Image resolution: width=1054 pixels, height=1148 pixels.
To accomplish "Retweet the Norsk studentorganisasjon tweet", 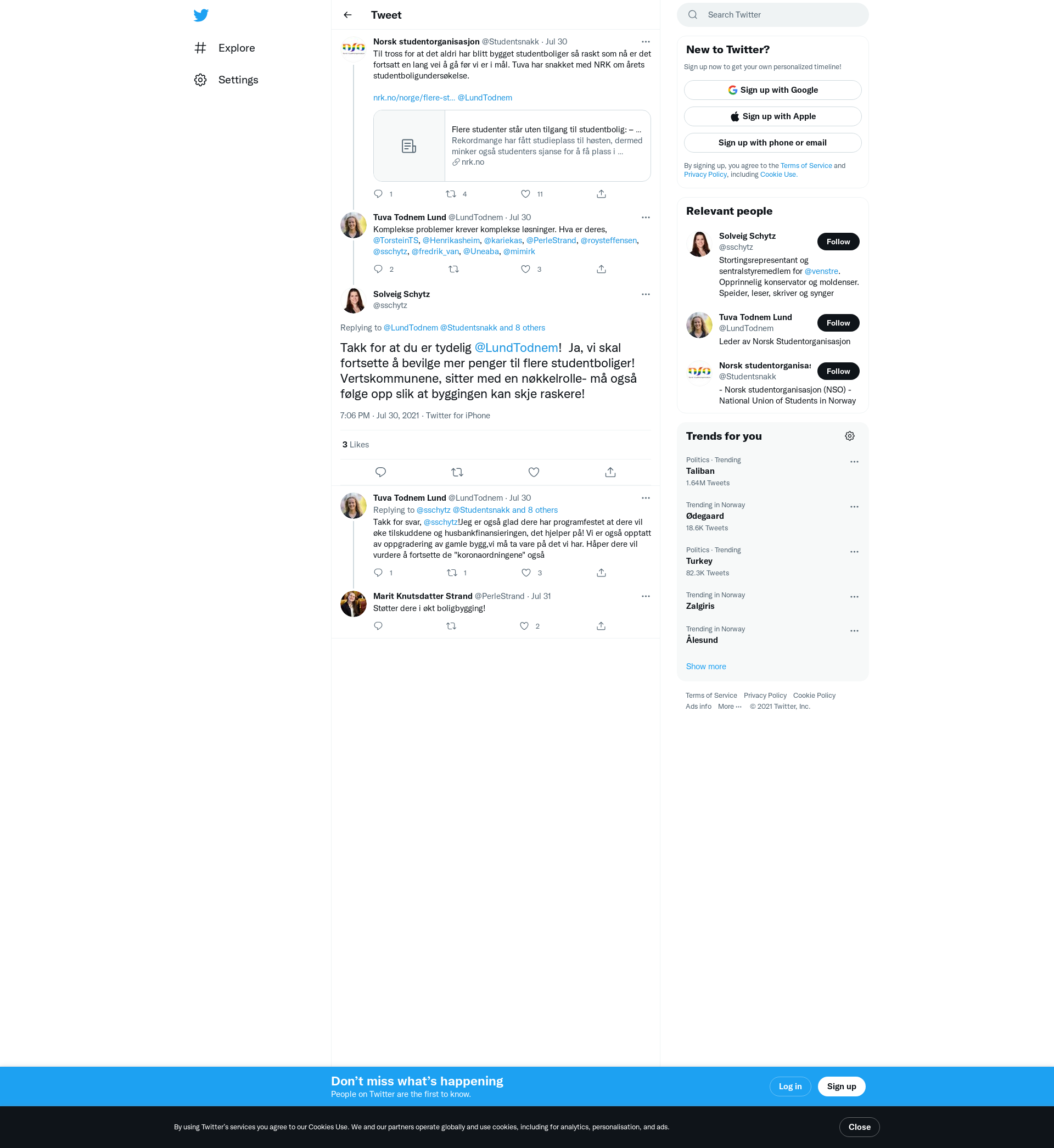I will click(x=451, y=194).
